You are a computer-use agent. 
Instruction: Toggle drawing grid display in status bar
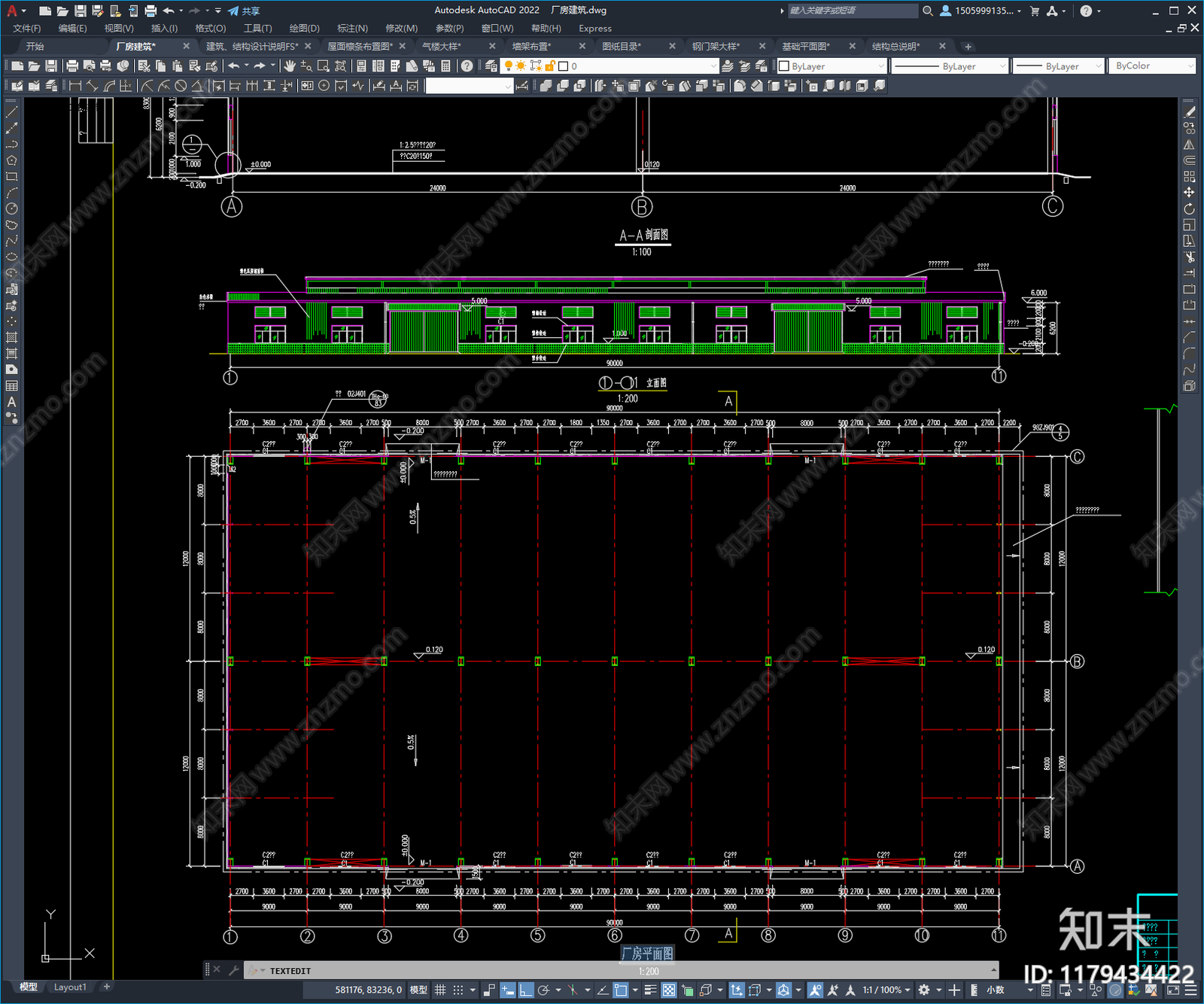click(440, 990)
